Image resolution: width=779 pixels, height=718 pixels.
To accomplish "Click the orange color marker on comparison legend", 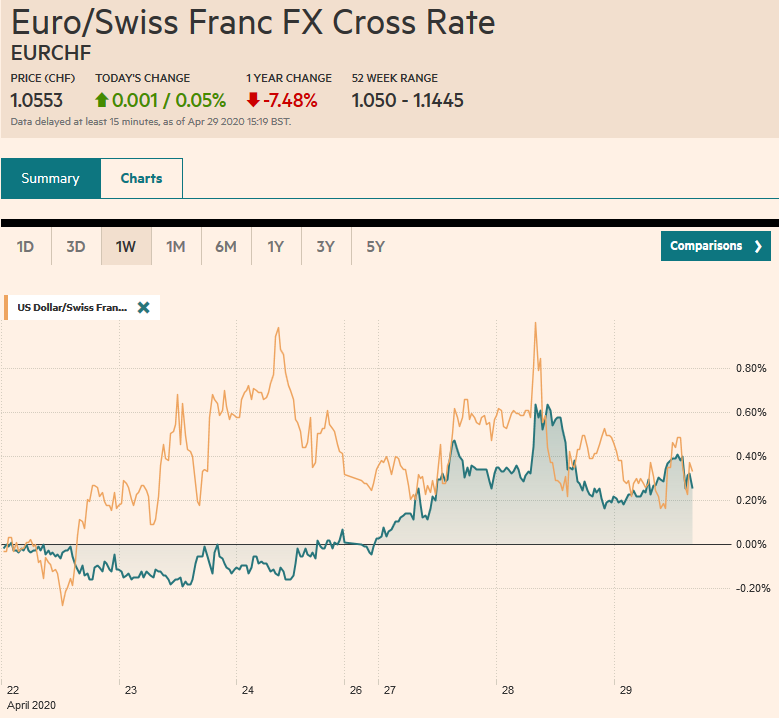I will (7, 308).
